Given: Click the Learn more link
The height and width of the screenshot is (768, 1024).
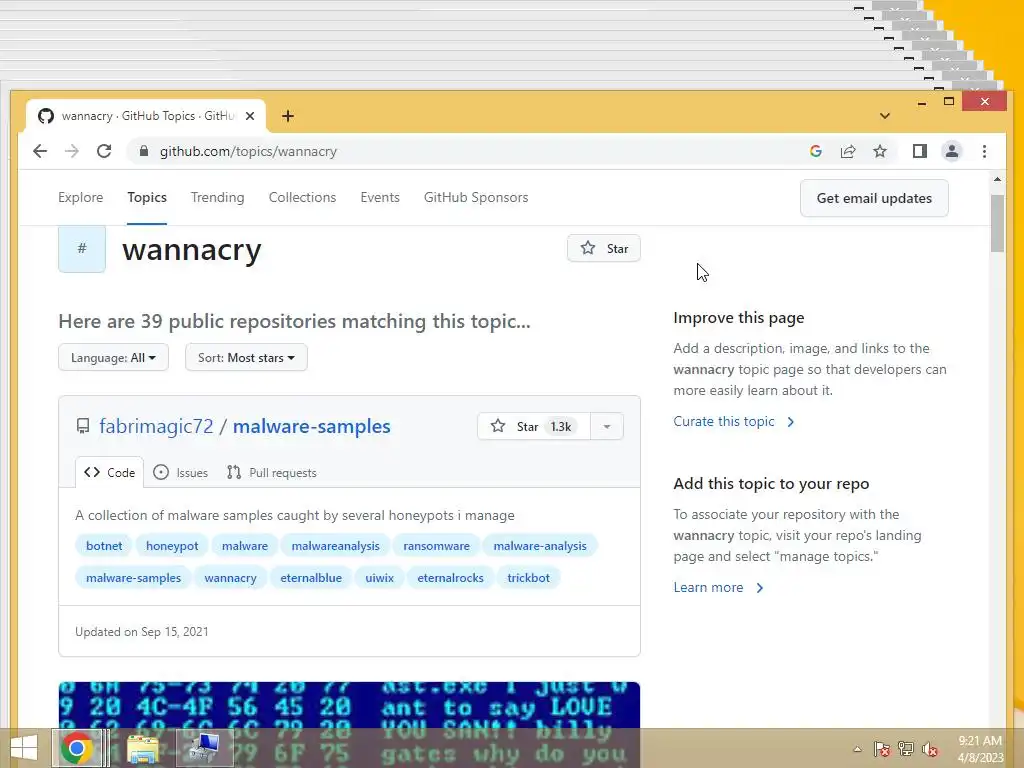Looking at the screenshot, I should [718, 587].
